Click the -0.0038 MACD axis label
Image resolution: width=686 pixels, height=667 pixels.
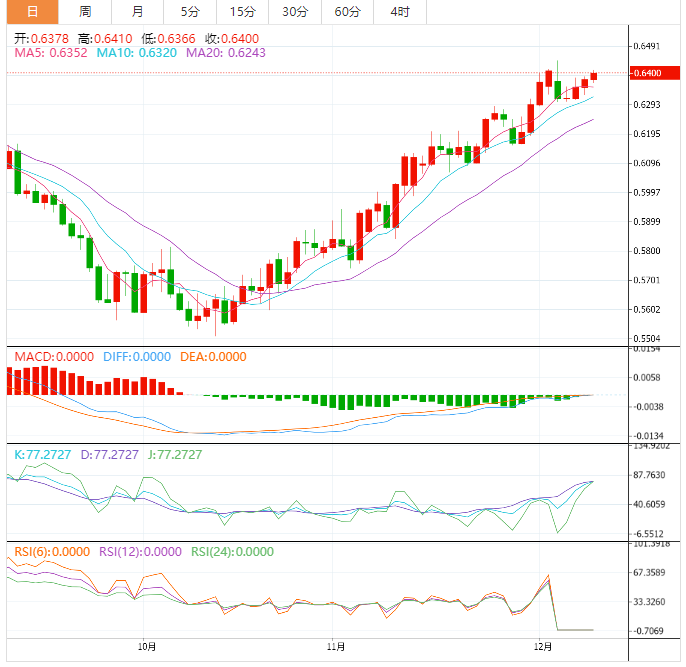pos(648,407)
